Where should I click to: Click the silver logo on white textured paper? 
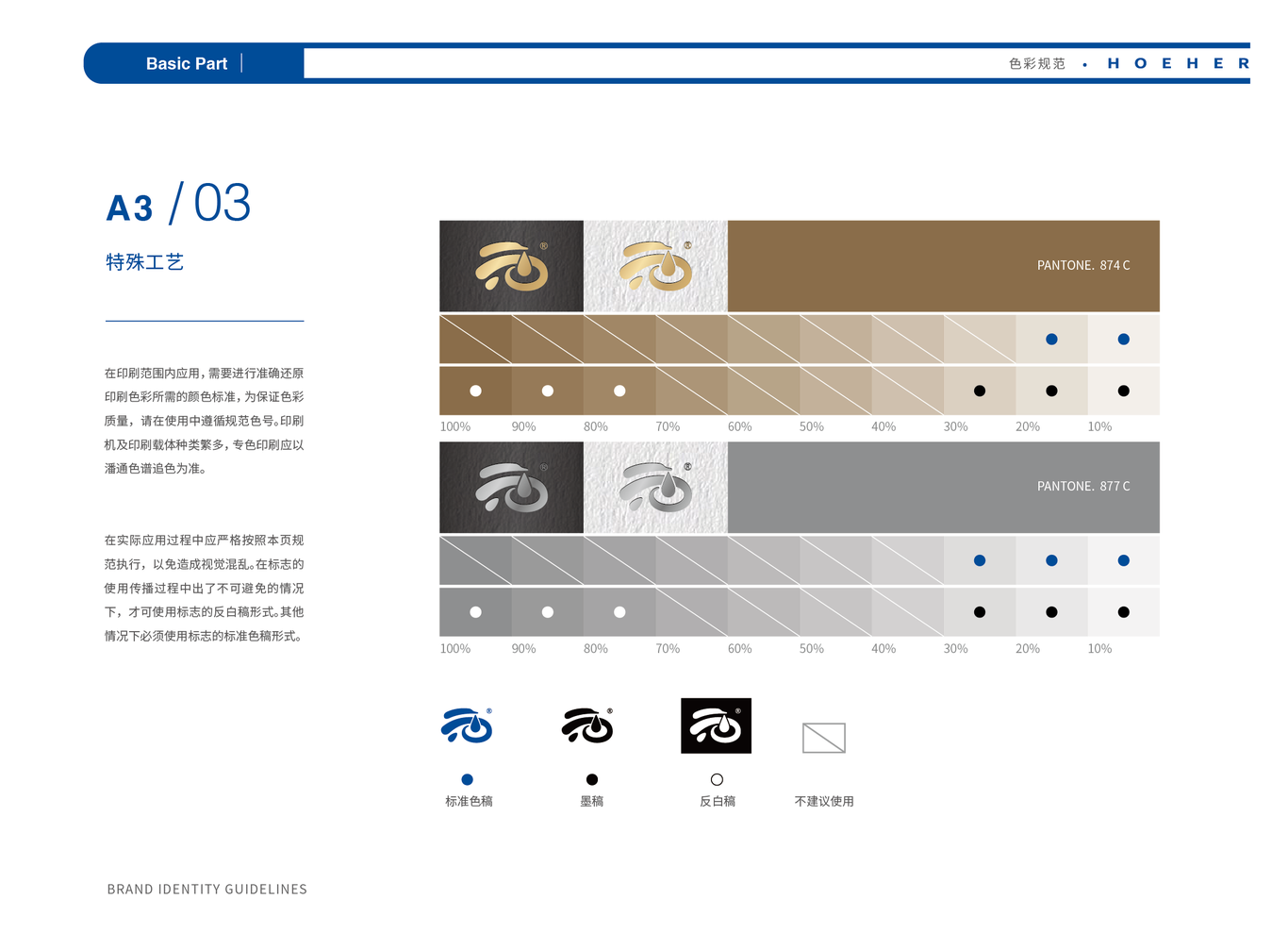coord(655,488)
